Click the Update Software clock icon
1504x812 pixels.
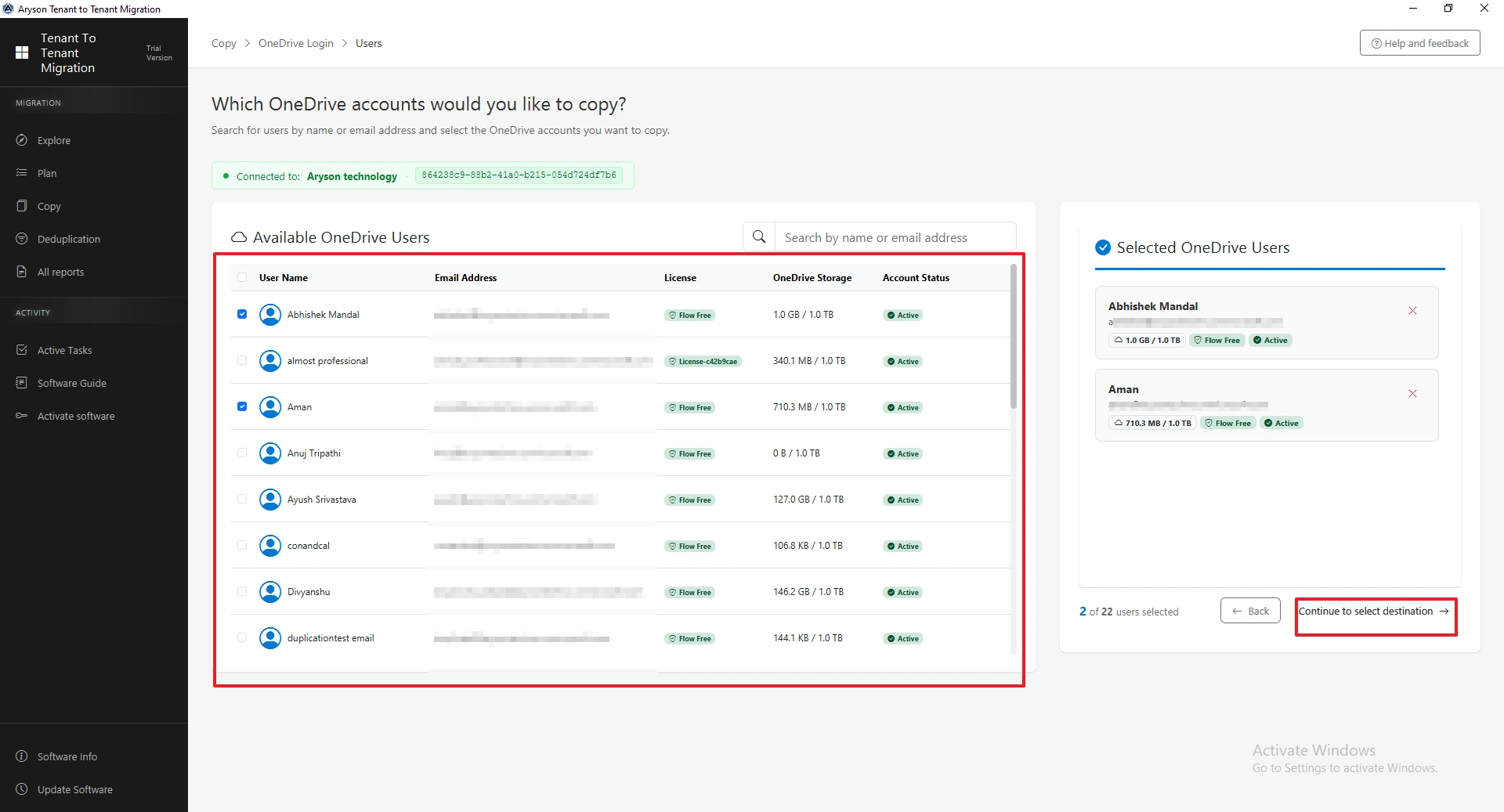coord(22,789)
